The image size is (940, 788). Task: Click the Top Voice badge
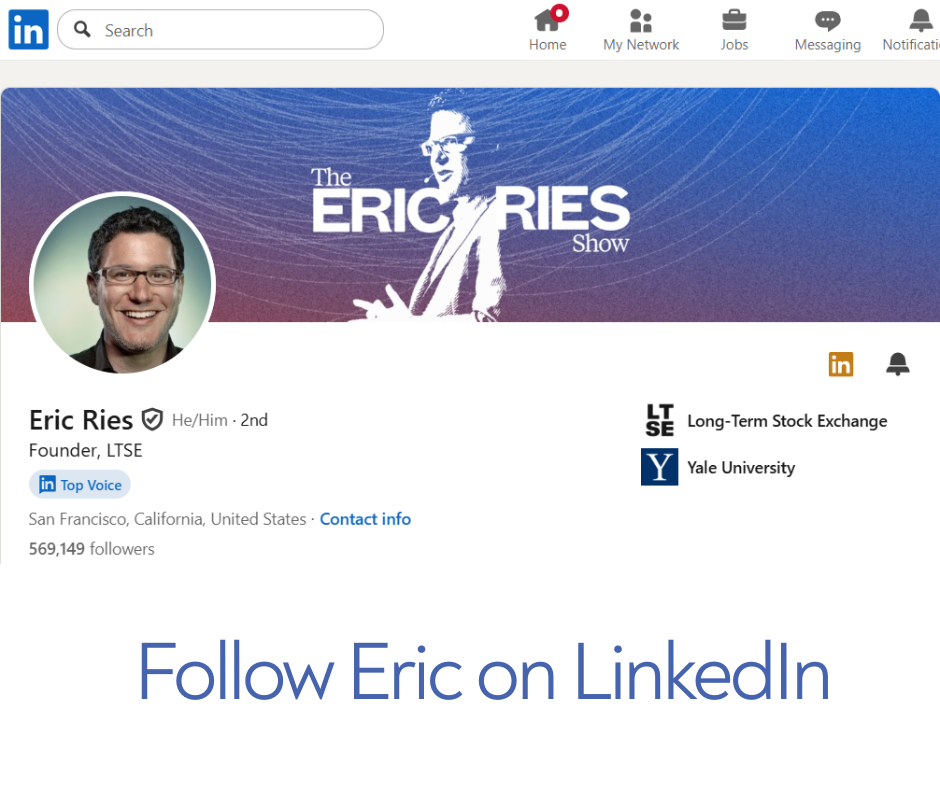(80, 485)
